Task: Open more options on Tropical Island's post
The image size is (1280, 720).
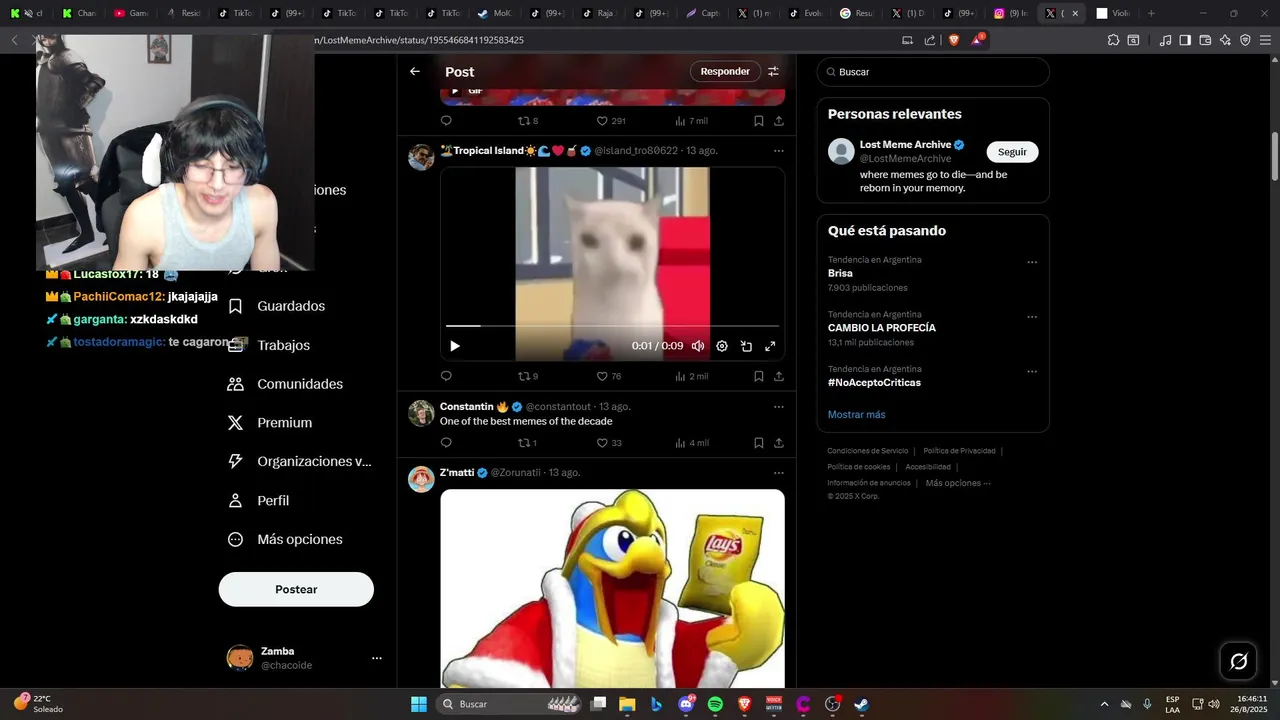Action: pyautogui.click(x=779, y=151)
